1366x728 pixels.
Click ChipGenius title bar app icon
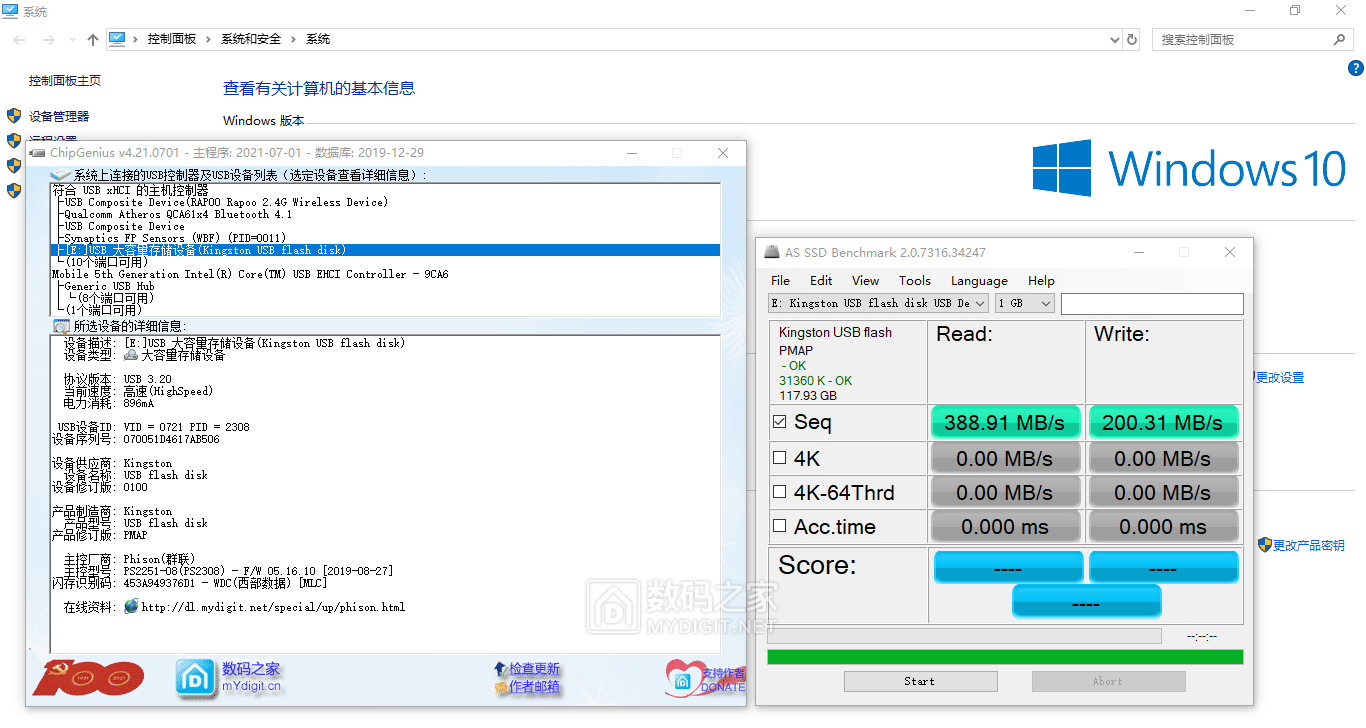tap(39, 153)
